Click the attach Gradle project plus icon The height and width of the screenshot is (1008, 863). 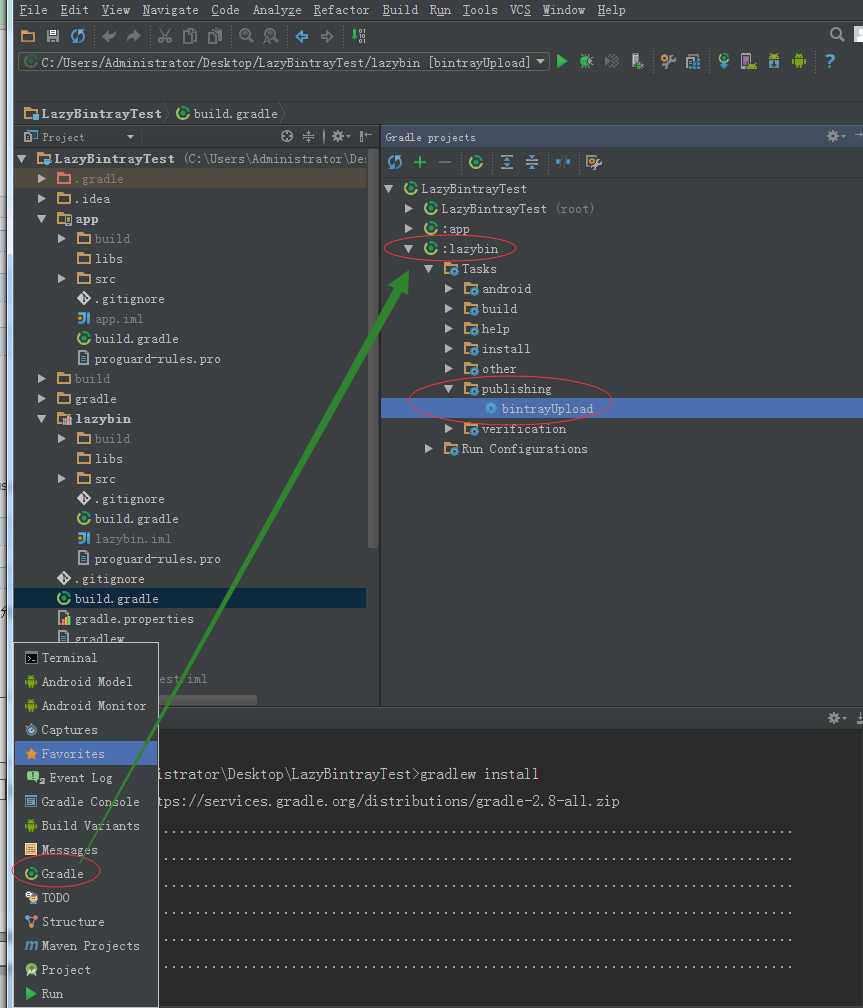pyautogui.click(x=420, y=162)
